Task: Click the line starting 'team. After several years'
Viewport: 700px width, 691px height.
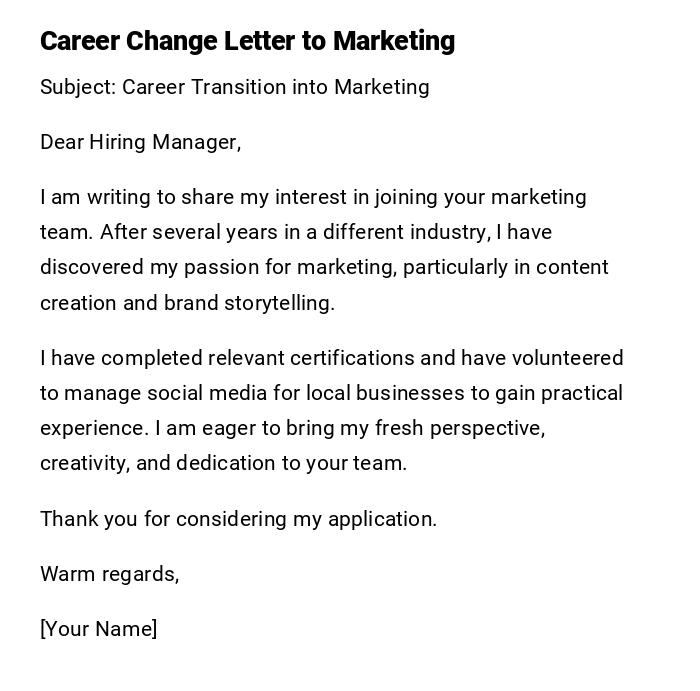Action: [x=295, y=232]
